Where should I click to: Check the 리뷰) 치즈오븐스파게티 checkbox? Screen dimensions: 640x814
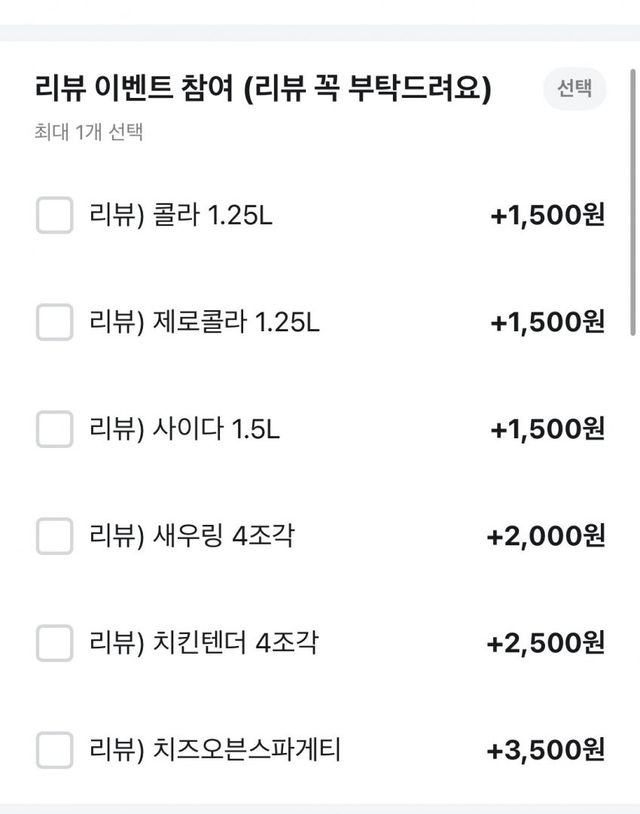[54, 749]
